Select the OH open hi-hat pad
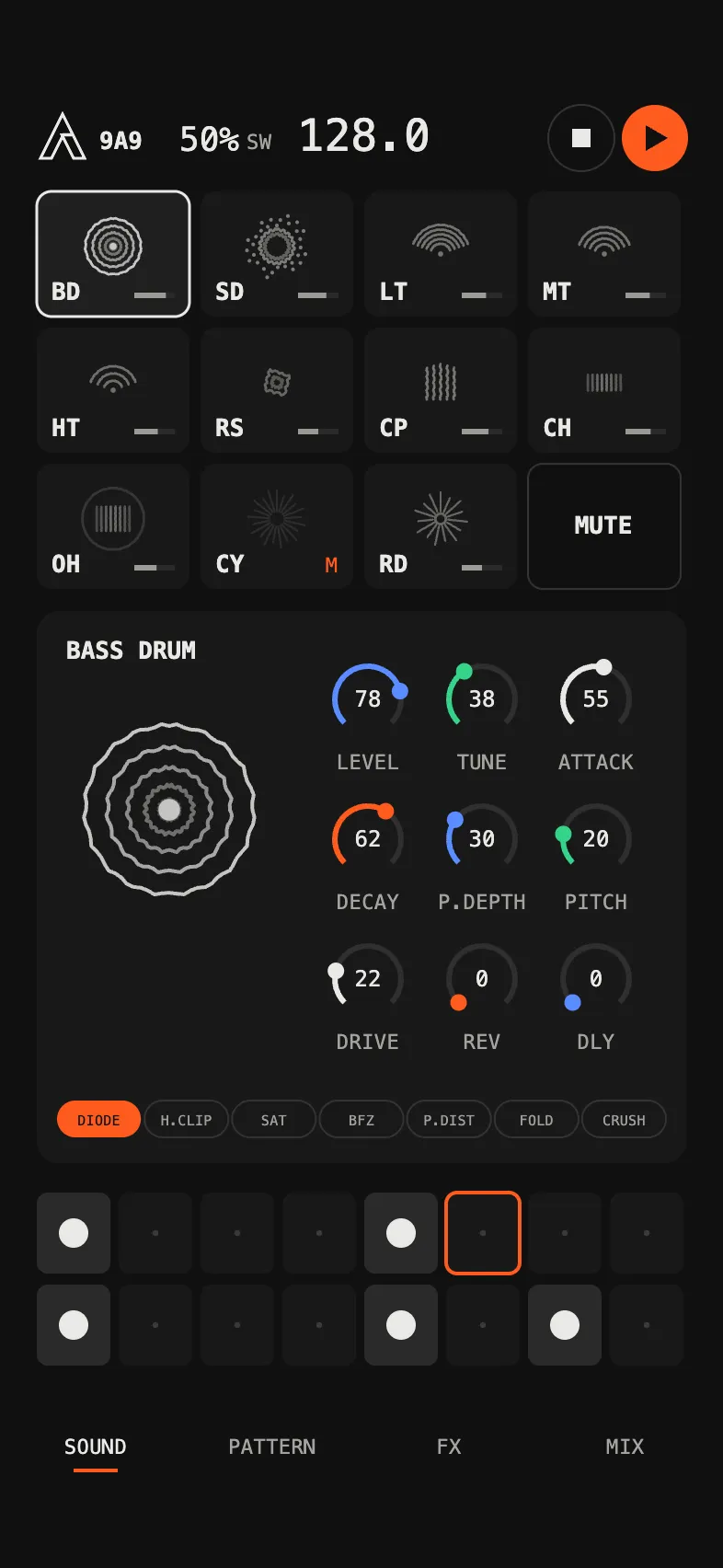The width and height of the screenshot is (723, 1568). coord(113,526)
